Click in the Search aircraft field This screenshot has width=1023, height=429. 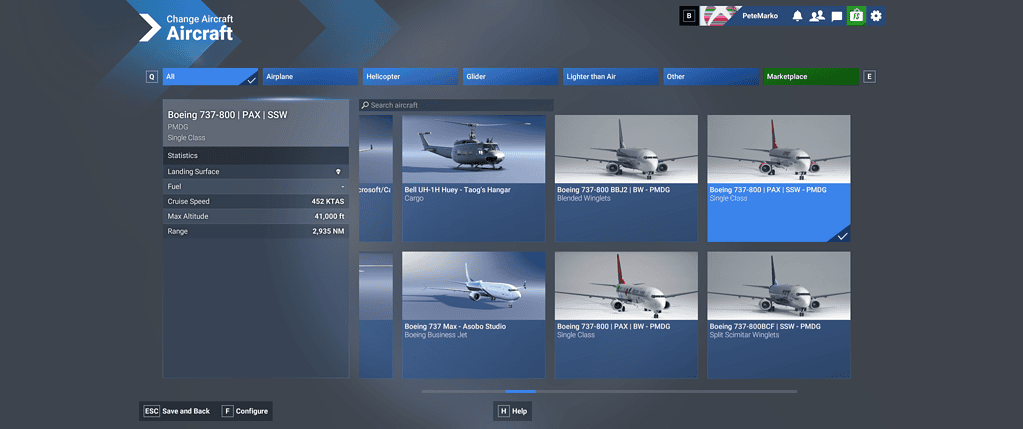[x=456, y=105]
